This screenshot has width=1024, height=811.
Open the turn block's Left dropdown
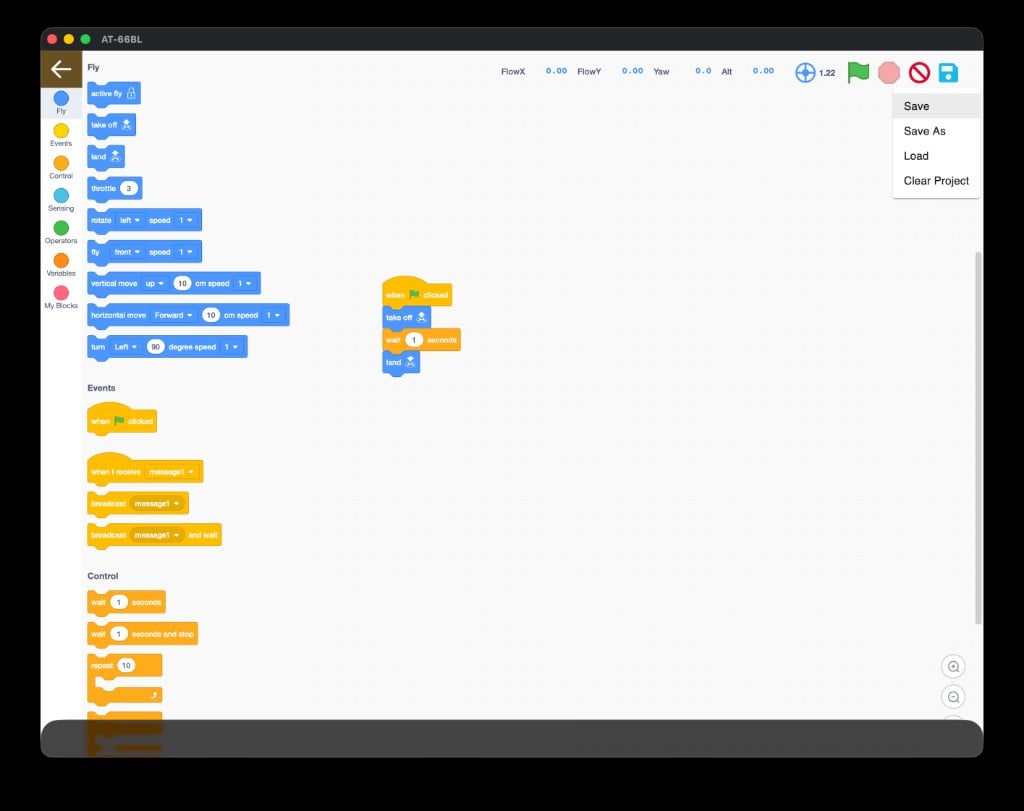coord(125,347)
